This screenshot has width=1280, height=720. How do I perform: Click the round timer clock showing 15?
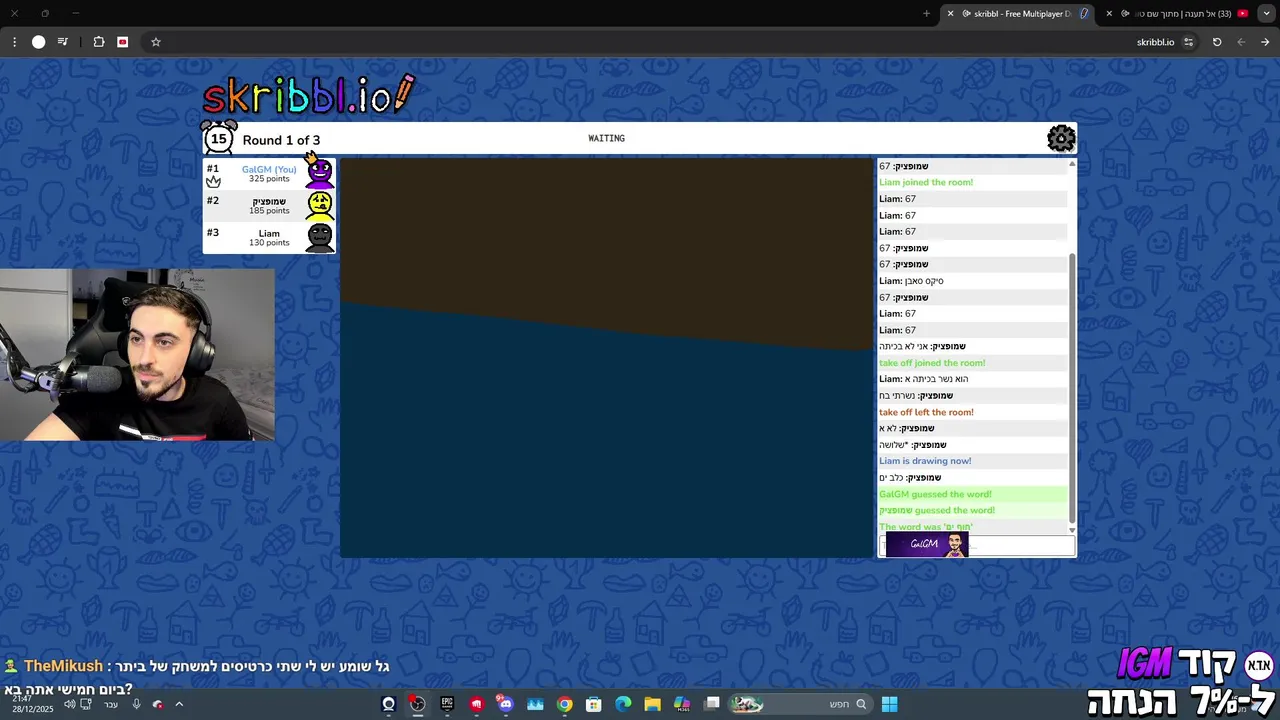point(219,138)
